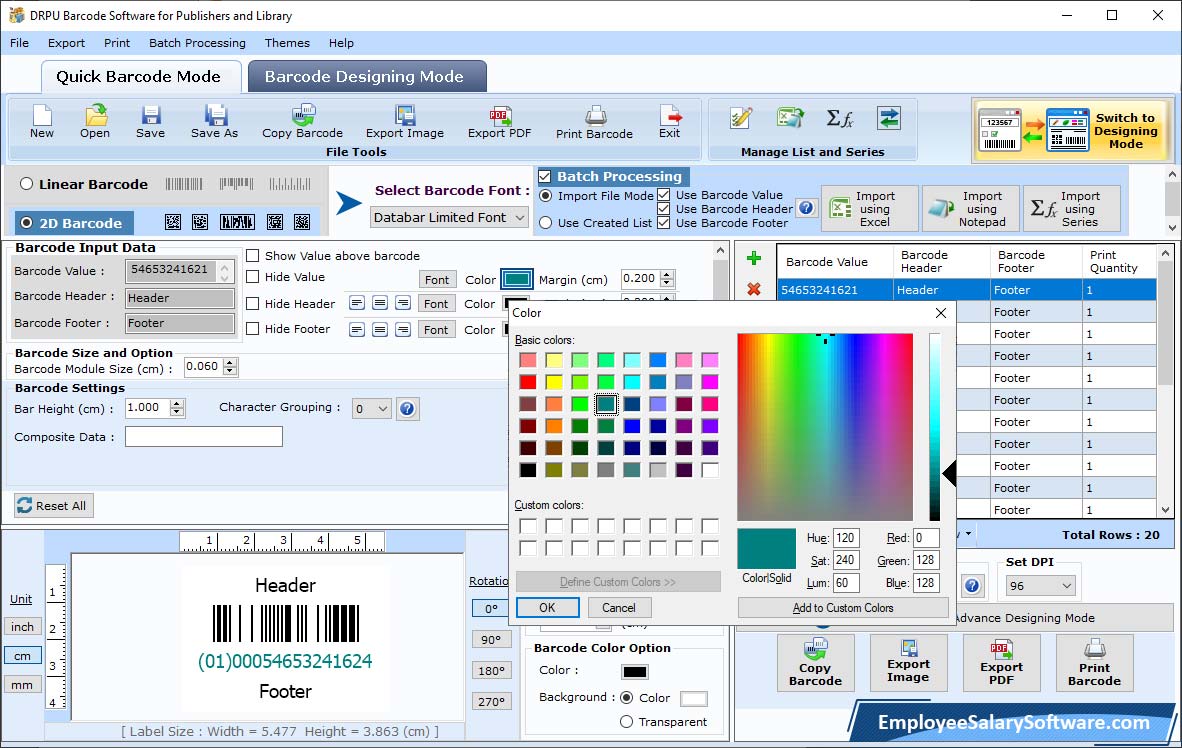Viewport: 1182px width, 748px height.
Task: Open a file with Open icon
Action: (x=95, y=122)
